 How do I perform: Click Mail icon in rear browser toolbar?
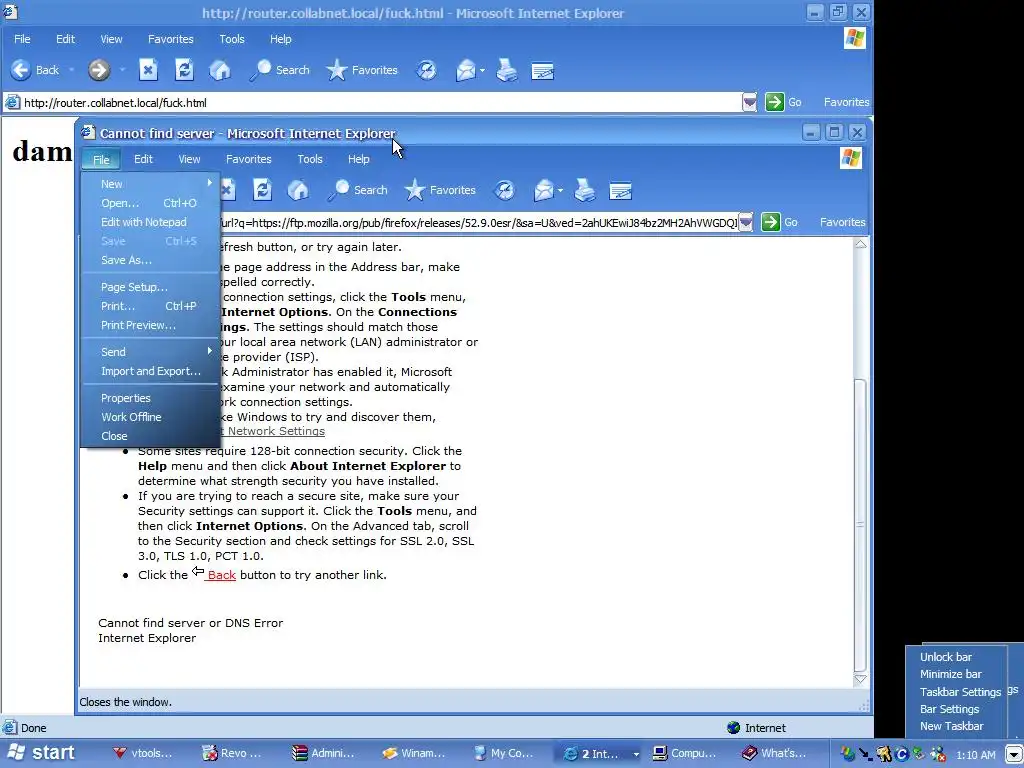coord(466,70)
